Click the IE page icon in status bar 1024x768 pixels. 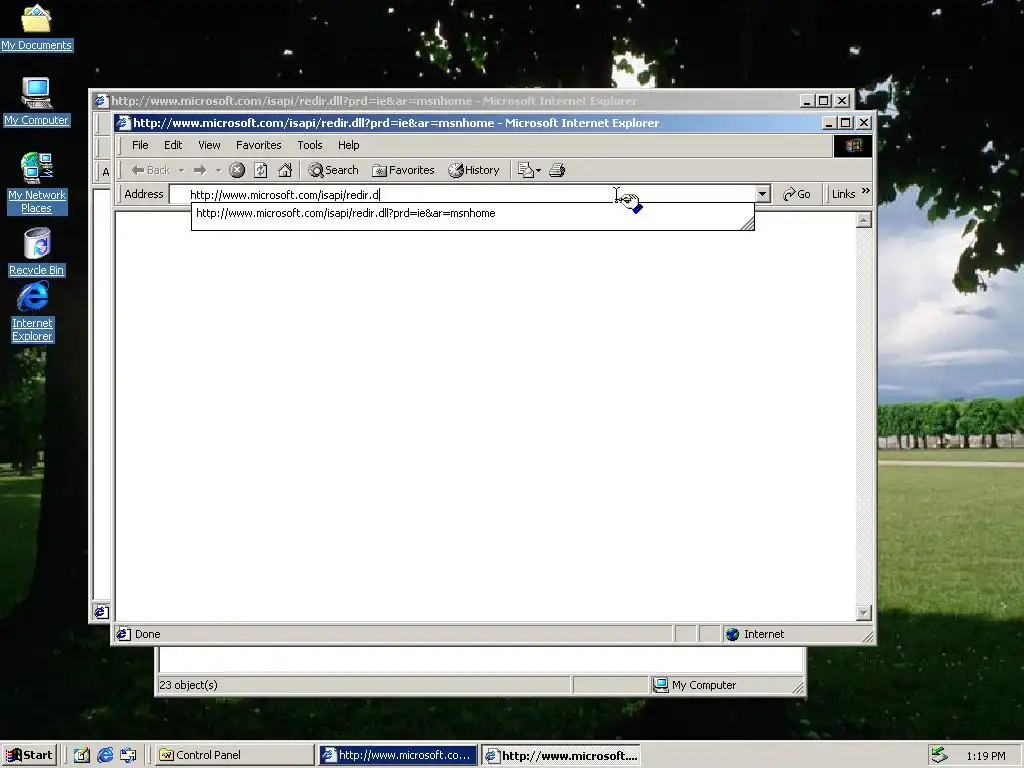[x=123, y=634]
